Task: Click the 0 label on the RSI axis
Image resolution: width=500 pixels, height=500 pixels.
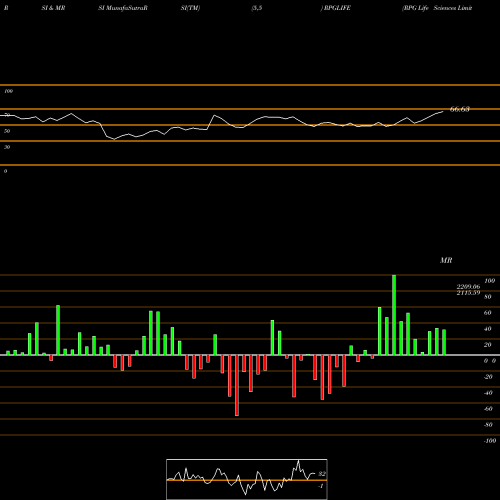Action: pos(6,171)
